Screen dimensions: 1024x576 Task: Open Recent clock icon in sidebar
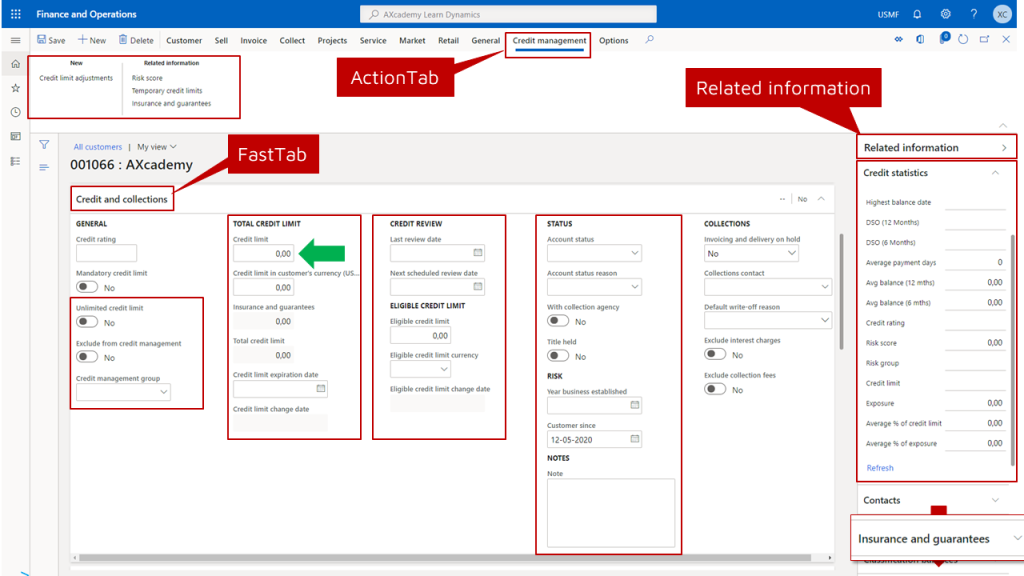[16, 112]
